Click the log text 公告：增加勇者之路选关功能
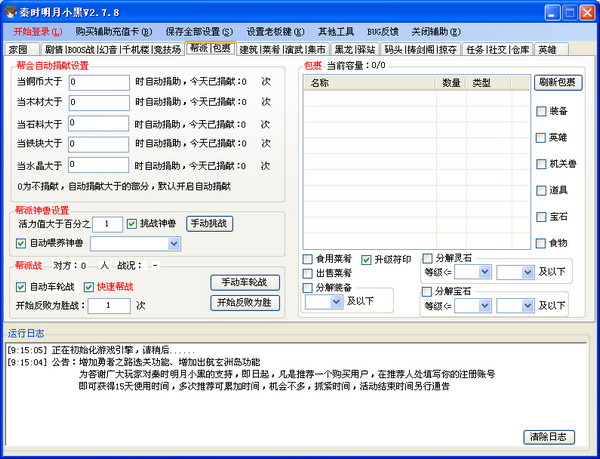 tap(156, 362)
